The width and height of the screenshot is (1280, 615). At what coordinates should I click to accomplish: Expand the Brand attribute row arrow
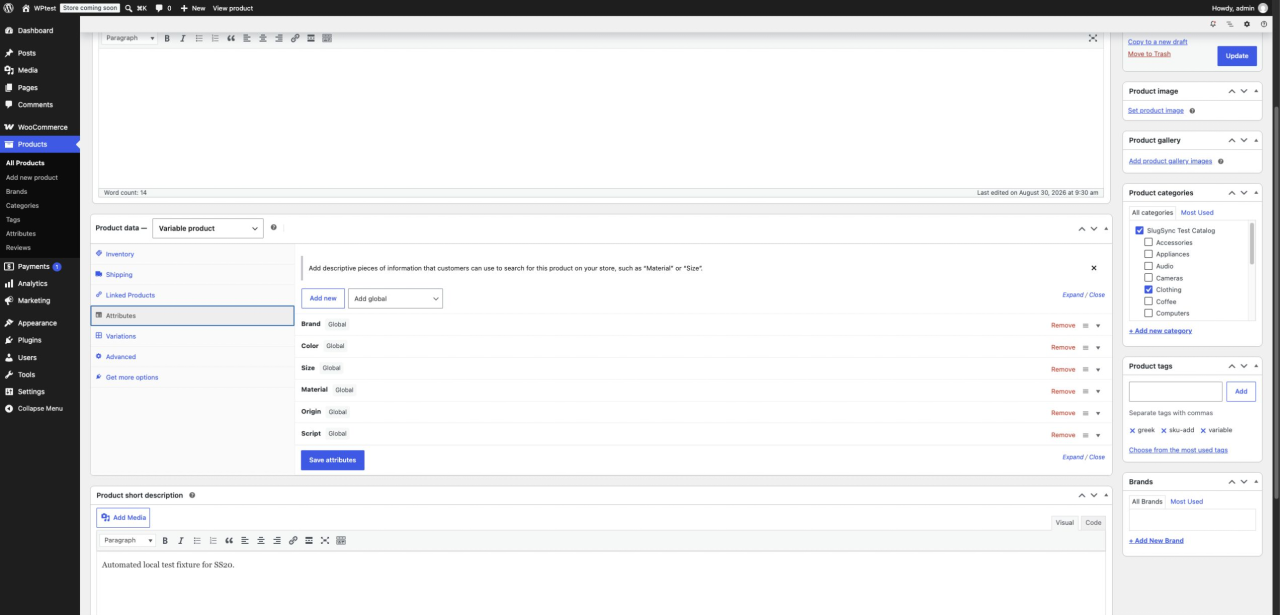[x=1098, y=325]
